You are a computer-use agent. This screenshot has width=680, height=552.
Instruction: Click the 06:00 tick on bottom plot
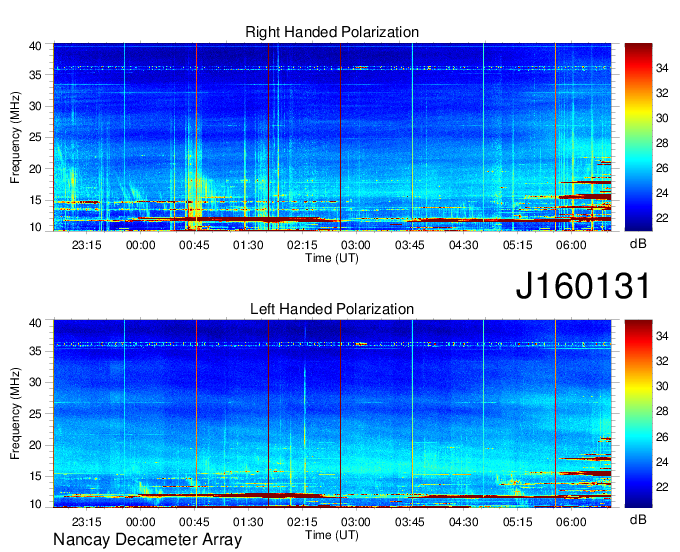pyautogui.click(x=572, y=522)
